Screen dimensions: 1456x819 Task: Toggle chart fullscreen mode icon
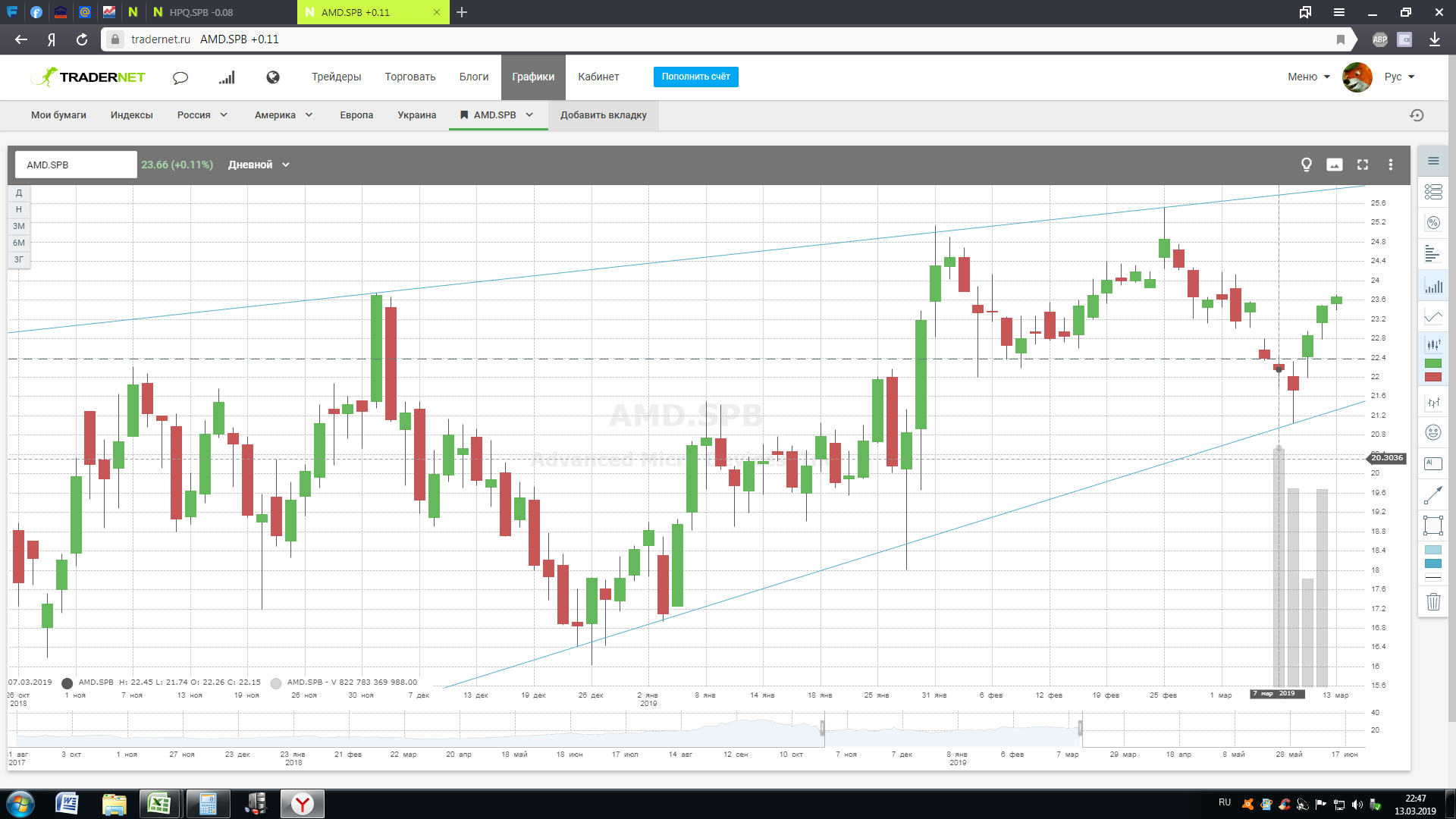coord(1363,165)
